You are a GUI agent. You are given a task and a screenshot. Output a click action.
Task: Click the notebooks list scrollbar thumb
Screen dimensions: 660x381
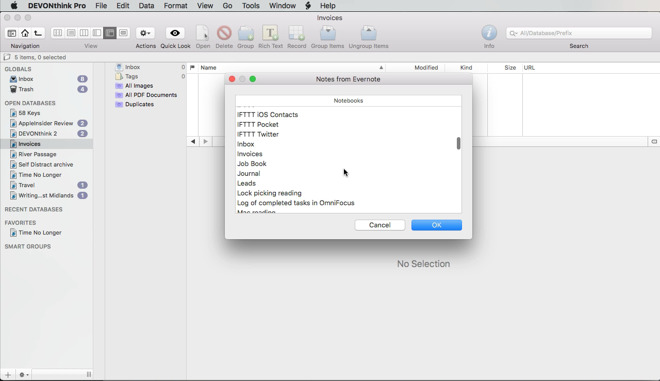click(458, 143)
